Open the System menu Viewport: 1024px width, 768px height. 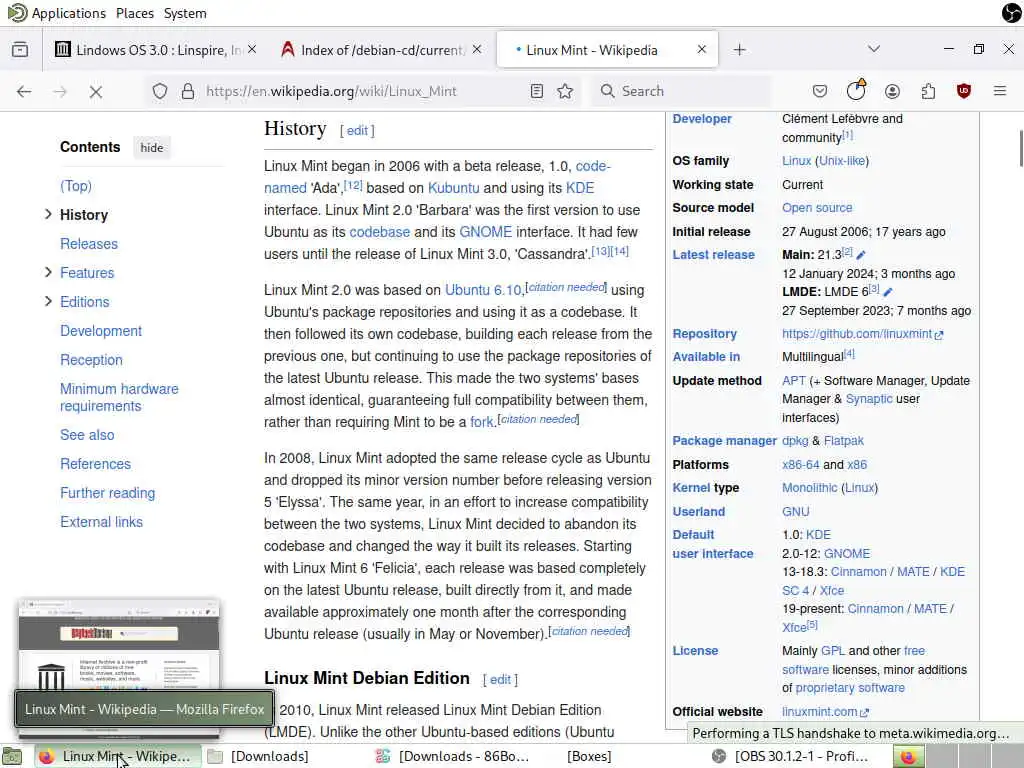tap(185, 13)
